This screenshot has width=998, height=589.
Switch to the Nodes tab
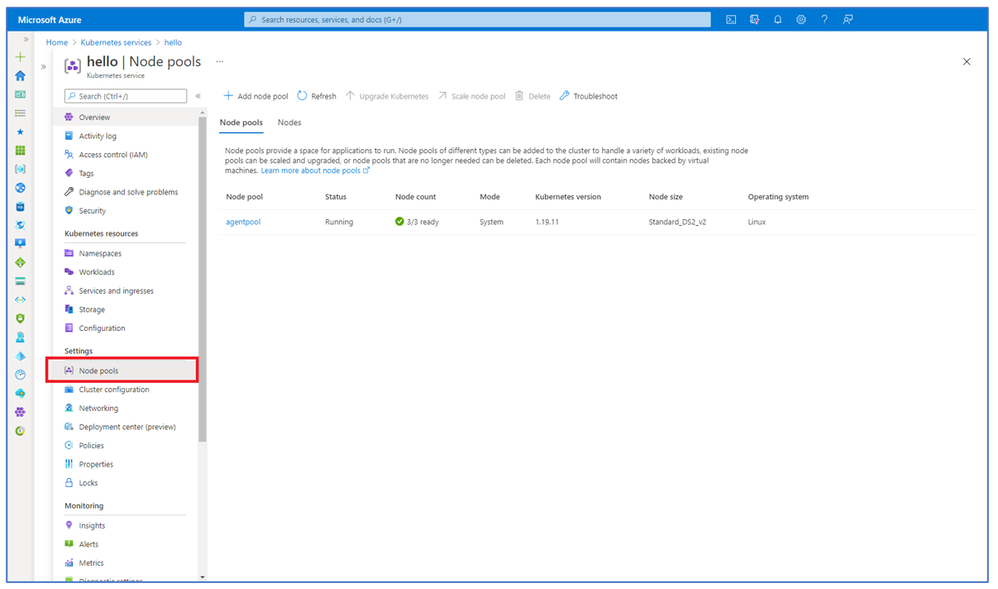(x=290, y=122)
